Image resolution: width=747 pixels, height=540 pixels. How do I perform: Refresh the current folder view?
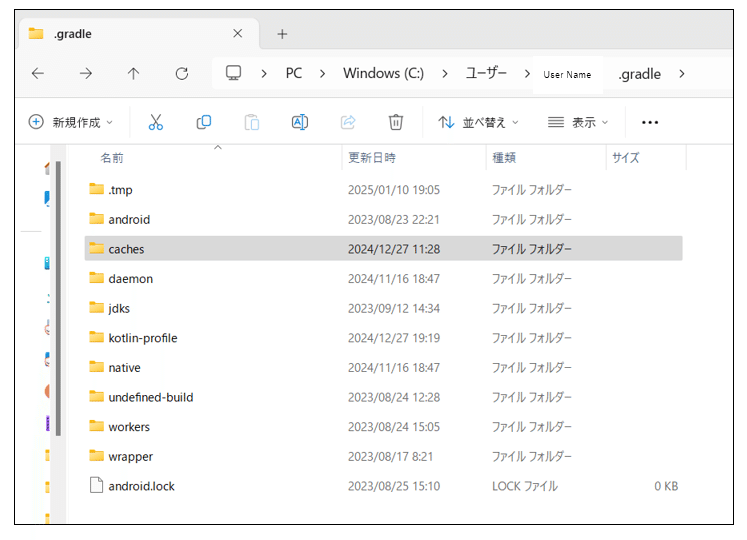click(182, 73)
